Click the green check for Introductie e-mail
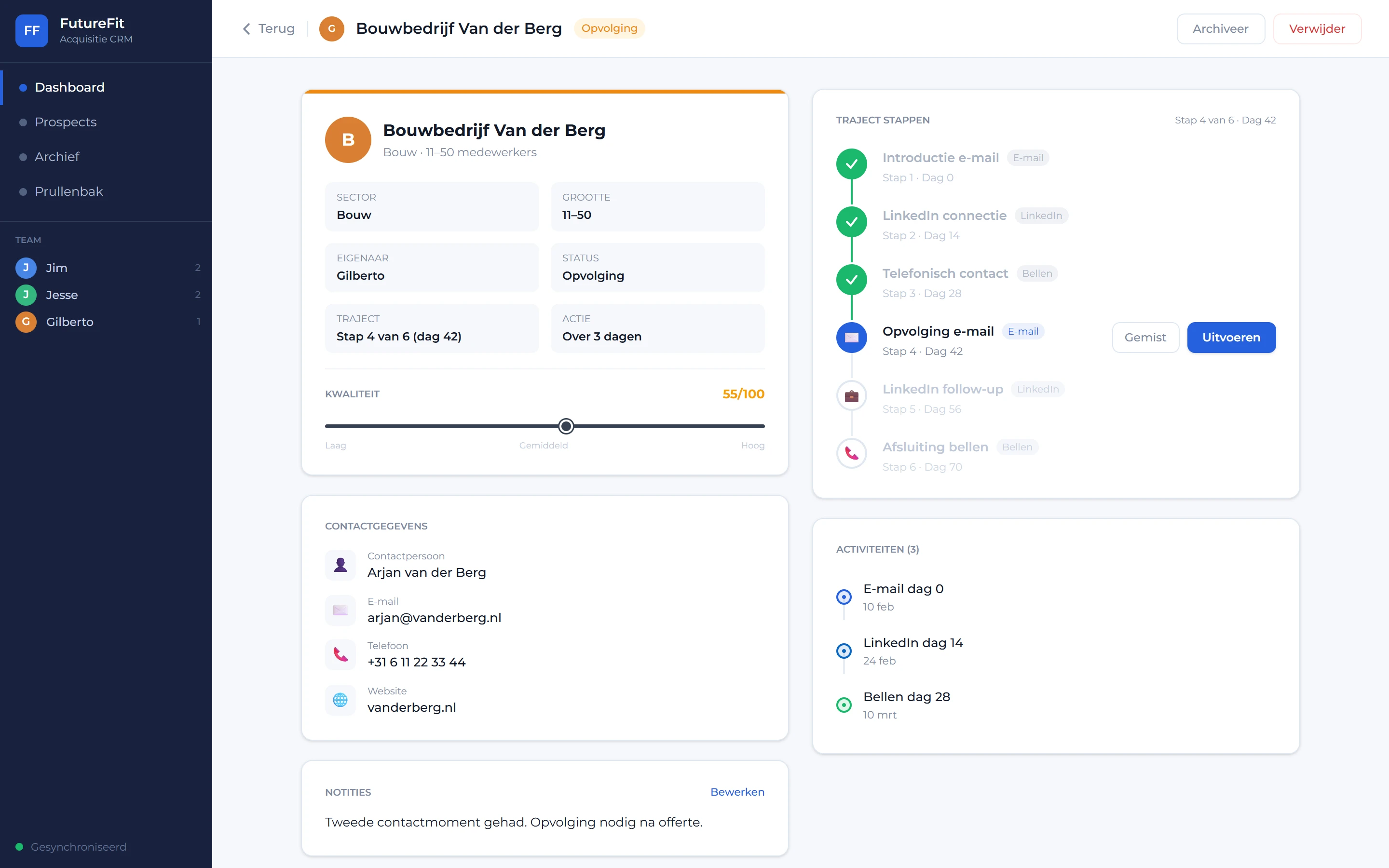 851,164
